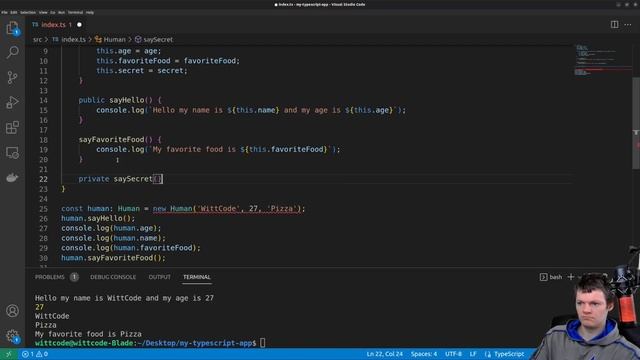640x360 pixels.
Task: Click 'human.sayHello();' on line 26
Action: point(98,218)
